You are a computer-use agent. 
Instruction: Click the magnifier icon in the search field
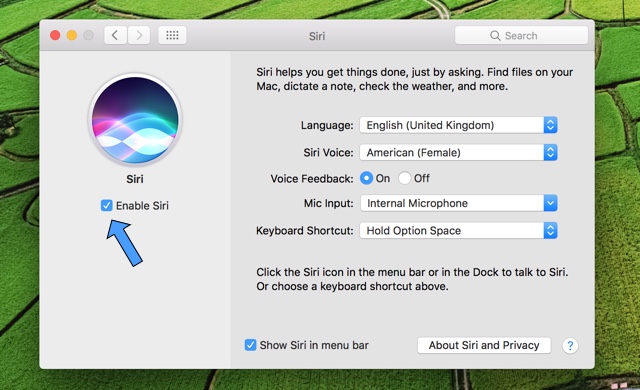click(x=495, y=36)
